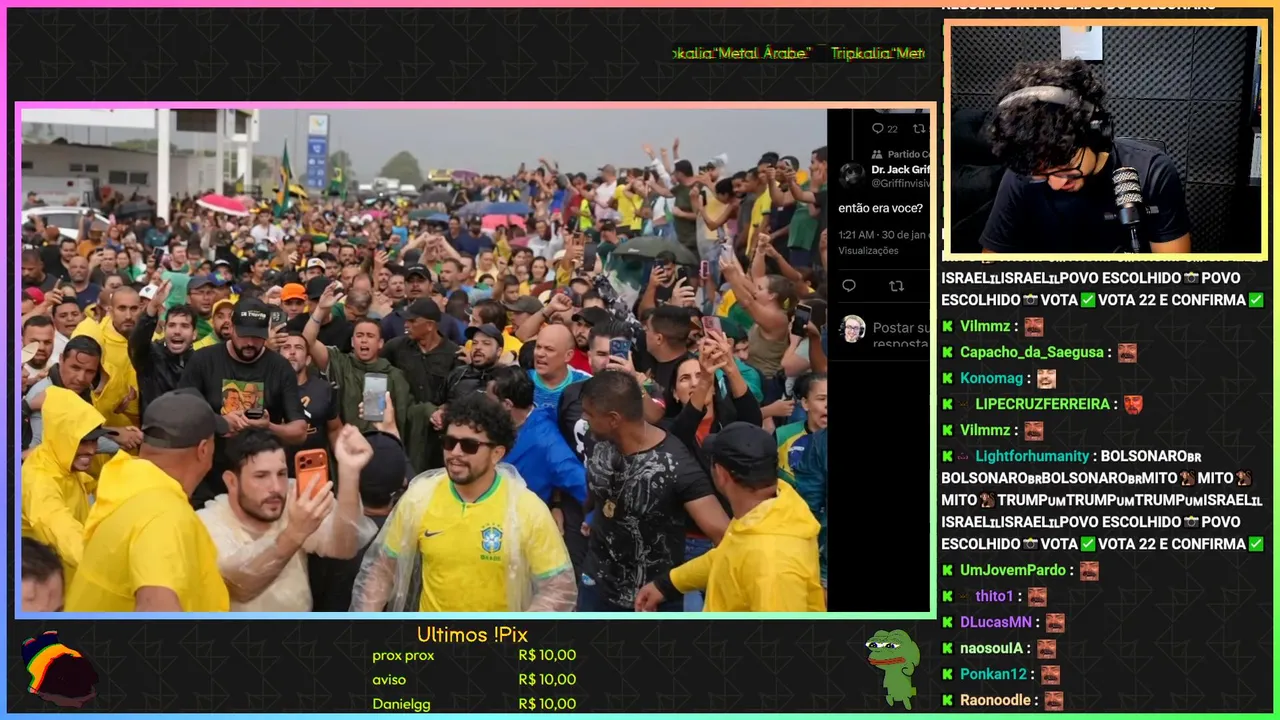Click Kick badge next to Ponkan12
Viewport: 1280px width, 720px height.
[948, 674]
